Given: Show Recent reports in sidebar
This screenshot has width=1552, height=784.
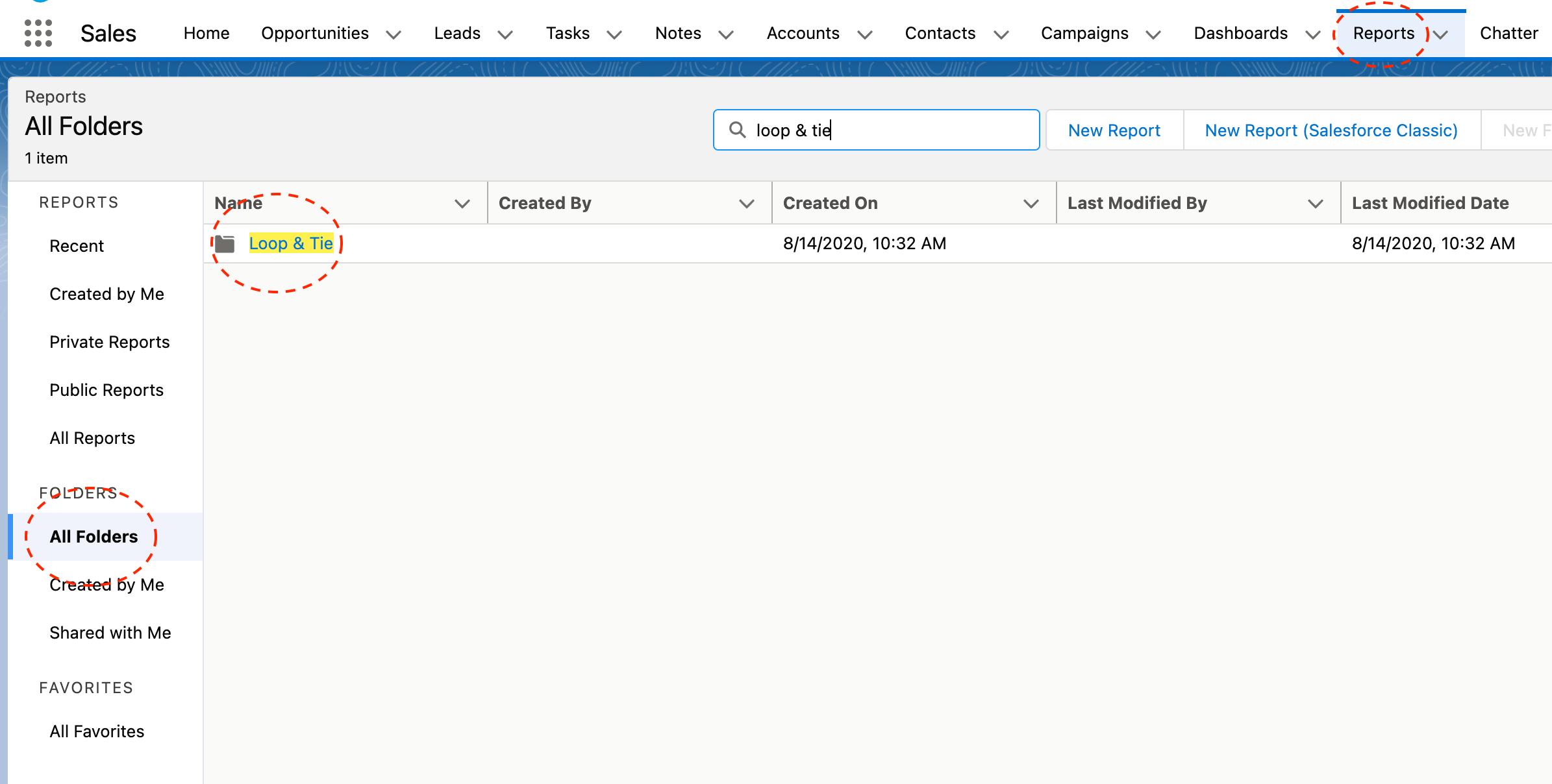Looking at the screenshot, I should [77, 246].
